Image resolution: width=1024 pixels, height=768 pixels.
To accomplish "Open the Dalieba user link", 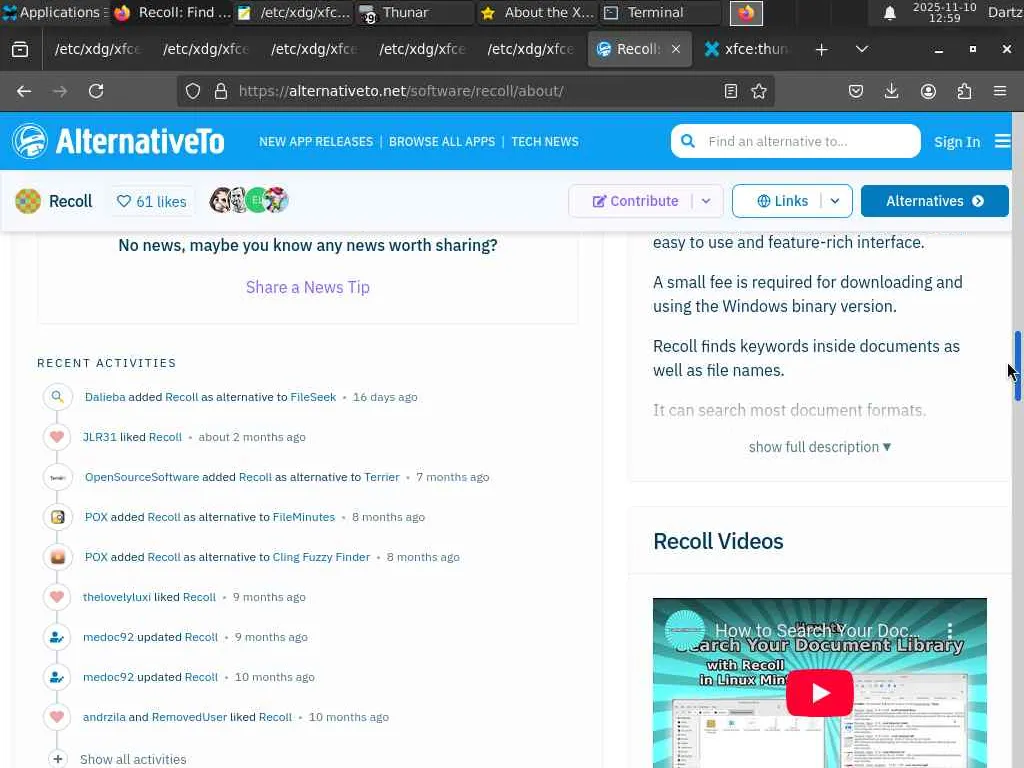I will 105,397.
